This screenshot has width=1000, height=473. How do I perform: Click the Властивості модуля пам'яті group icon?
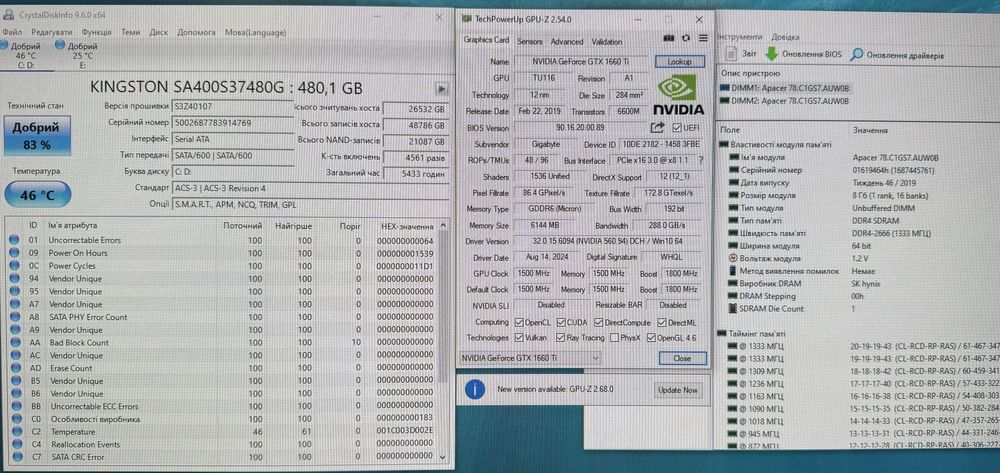[723, 145]
